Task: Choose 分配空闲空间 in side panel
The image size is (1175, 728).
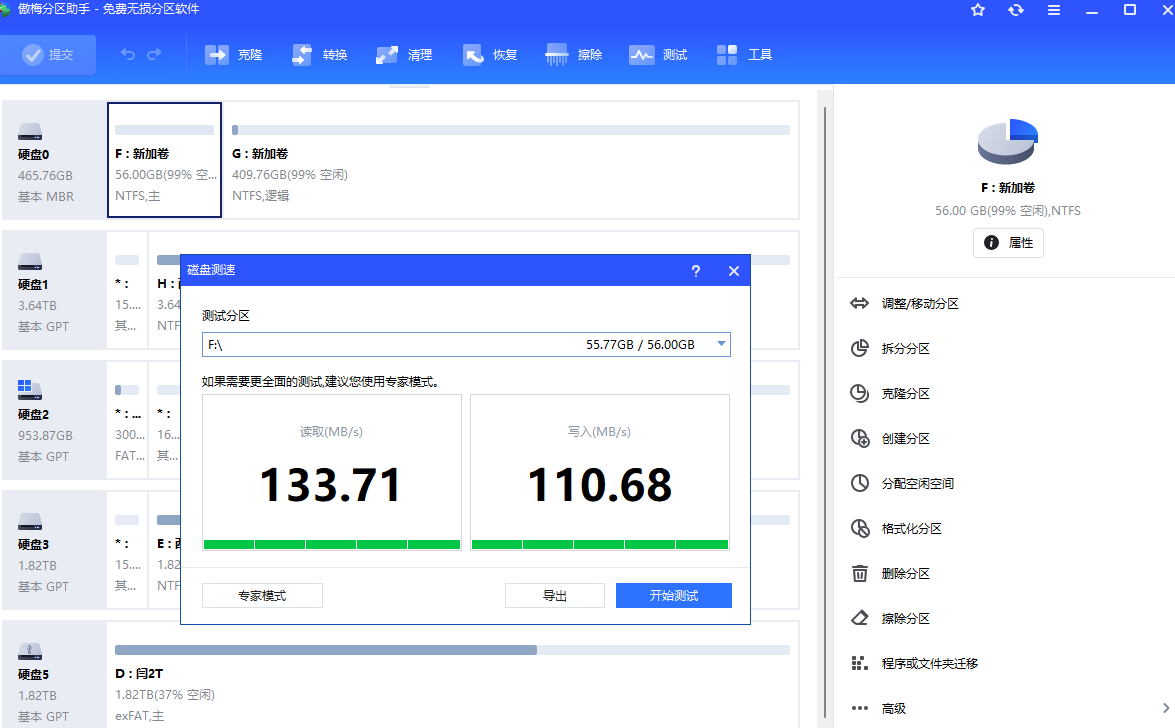Action: click(x=902, y=484)
